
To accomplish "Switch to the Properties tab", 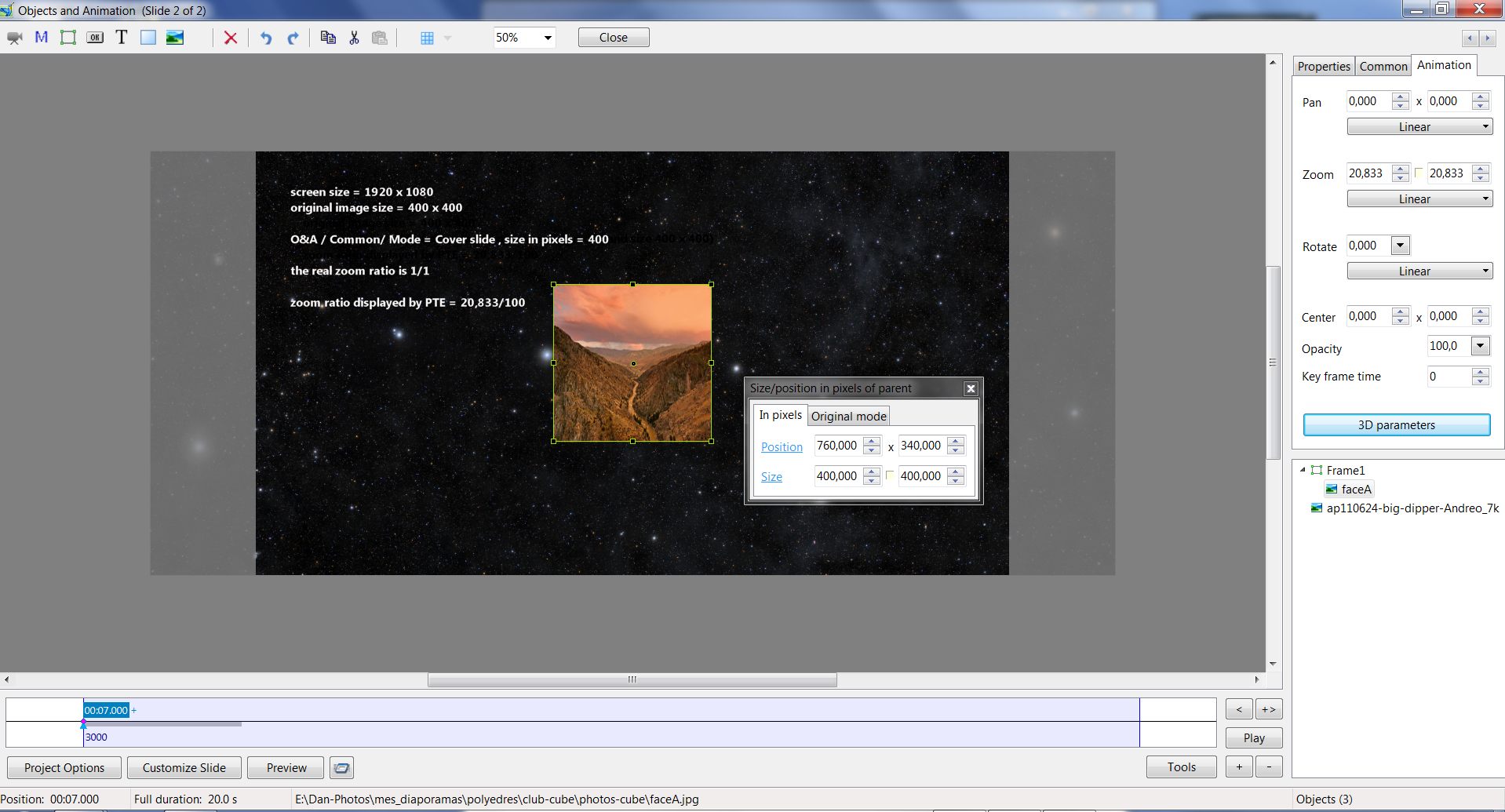I will click(1324, 67).
